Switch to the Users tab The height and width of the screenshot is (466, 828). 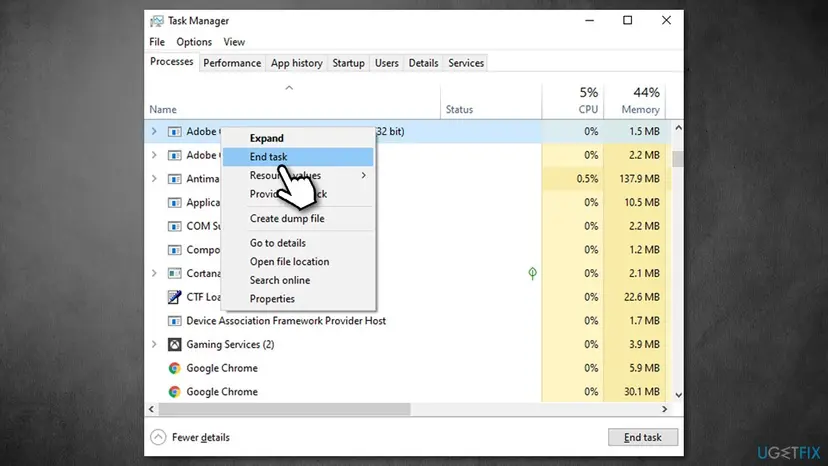tap(387, 63)
